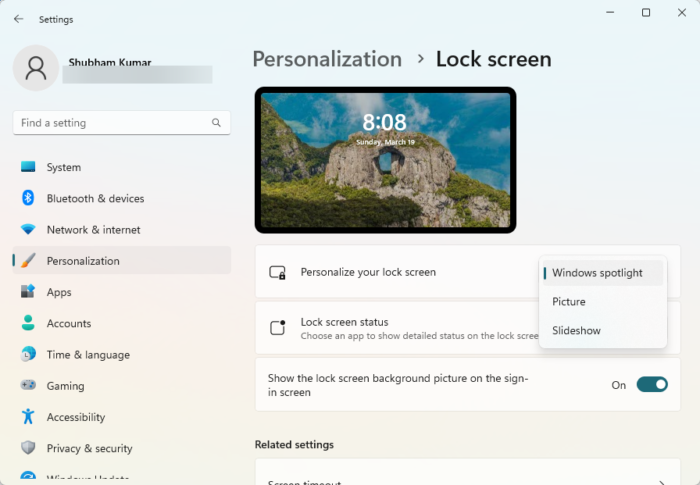Screen dimensions: 700x485
Task: Open Accessibility settings label
Action: pyautogui.click(x=76, y=417)
